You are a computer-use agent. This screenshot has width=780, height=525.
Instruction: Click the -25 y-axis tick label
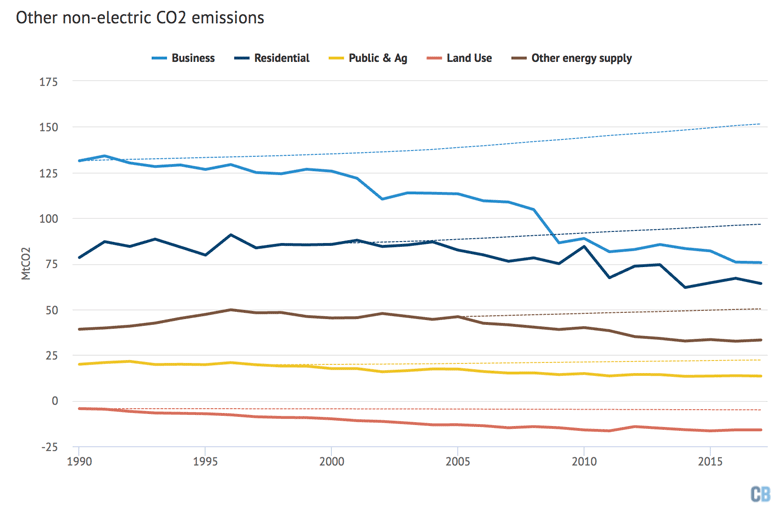[x=48, y=447]
